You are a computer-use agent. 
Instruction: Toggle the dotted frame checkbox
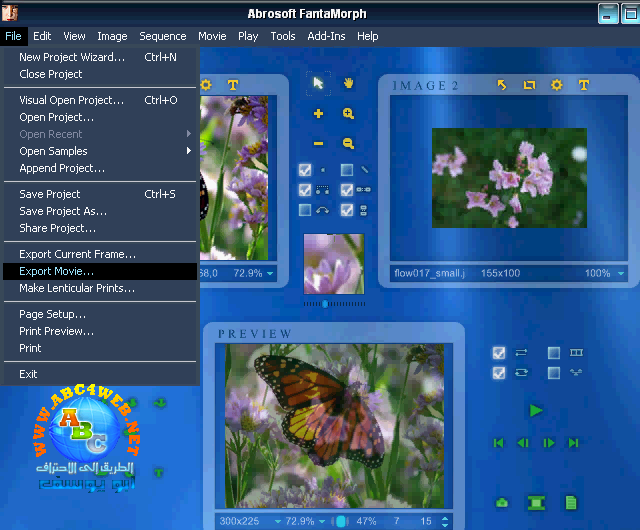[305, 190]
